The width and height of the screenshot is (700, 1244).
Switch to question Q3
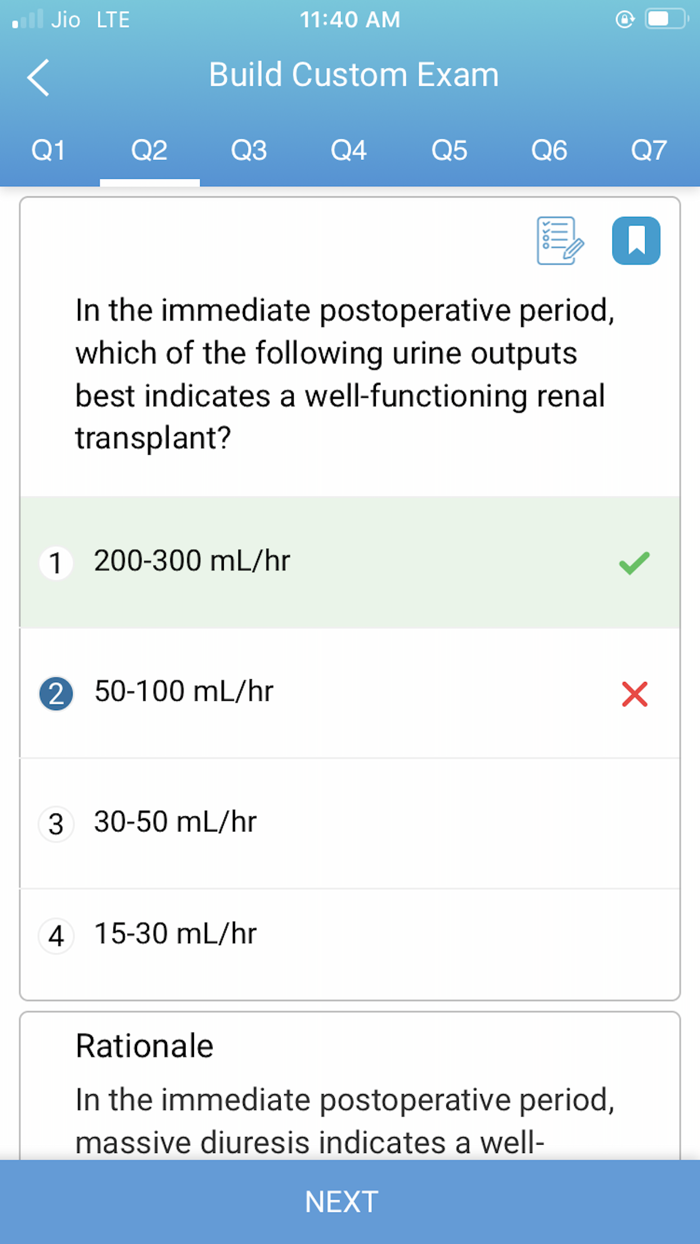(x=248, y=150)
